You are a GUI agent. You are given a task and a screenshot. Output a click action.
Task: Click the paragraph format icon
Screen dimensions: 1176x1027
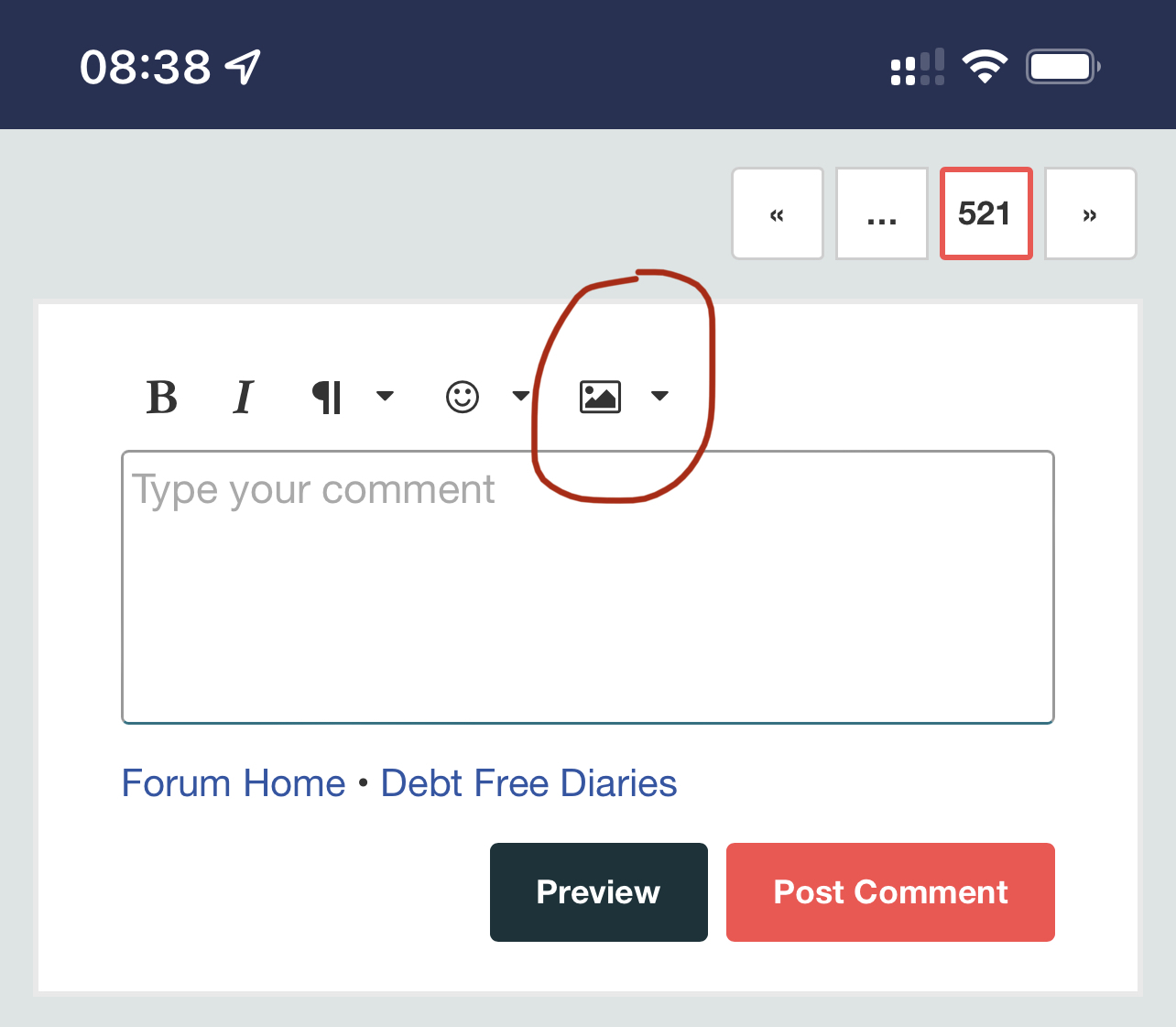pos(327,398)
